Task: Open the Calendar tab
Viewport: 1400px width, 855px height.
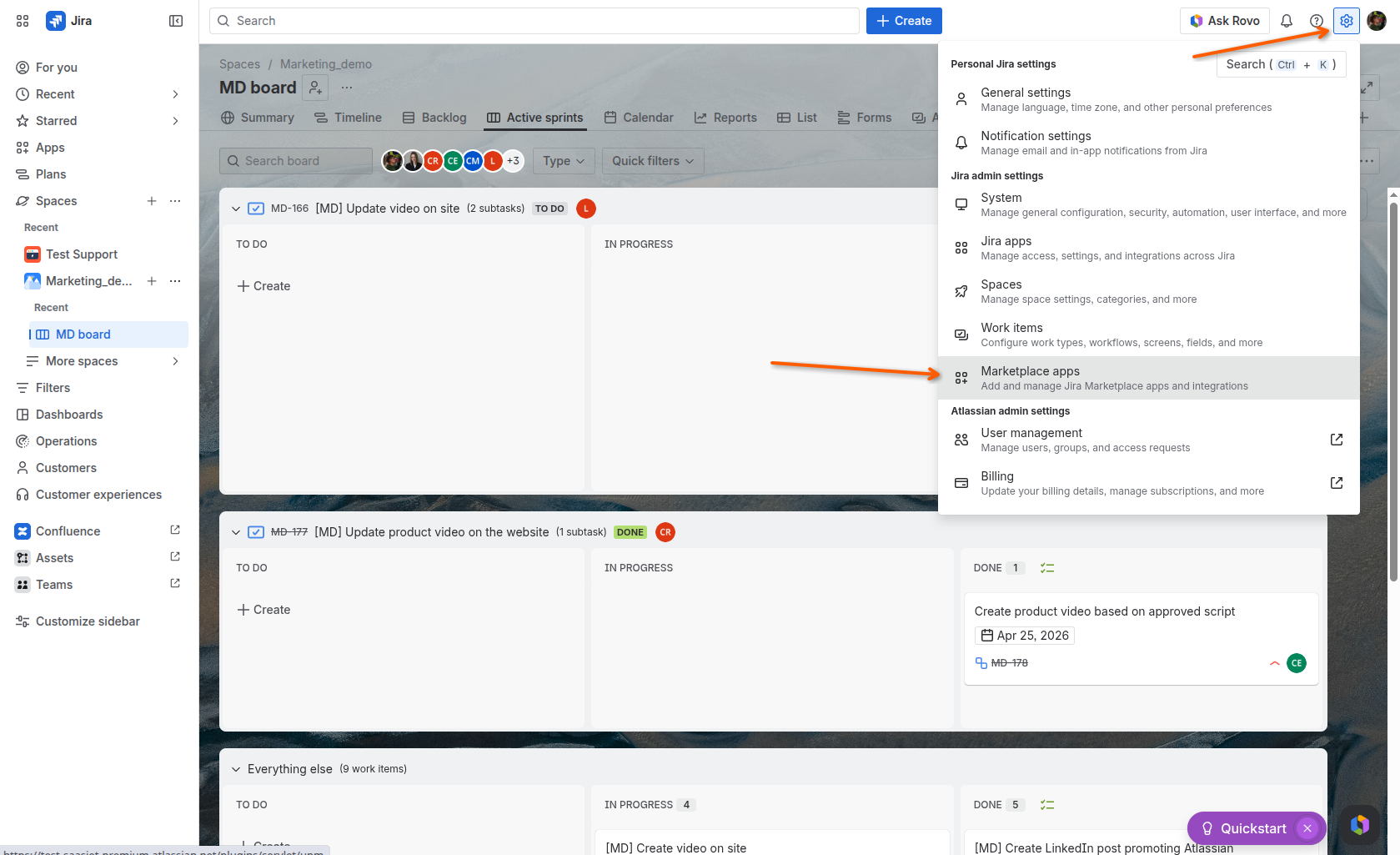Action: pos(639,118)
